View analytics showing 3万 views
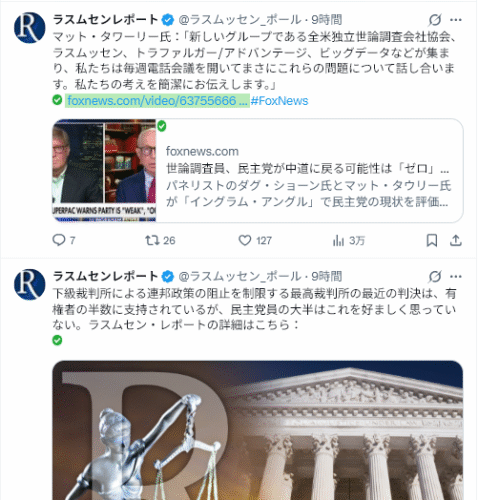Image resolution: width=478 pixels, height=500 pixels. (349, 240)
